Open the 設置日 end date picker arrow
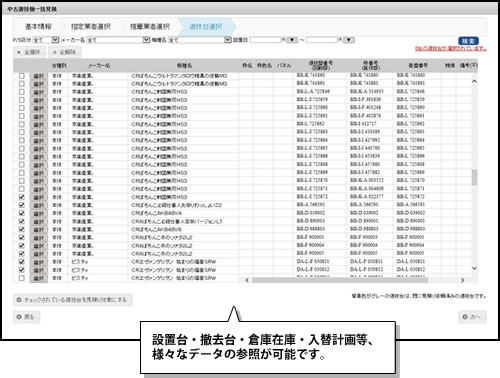 point(349,40)
